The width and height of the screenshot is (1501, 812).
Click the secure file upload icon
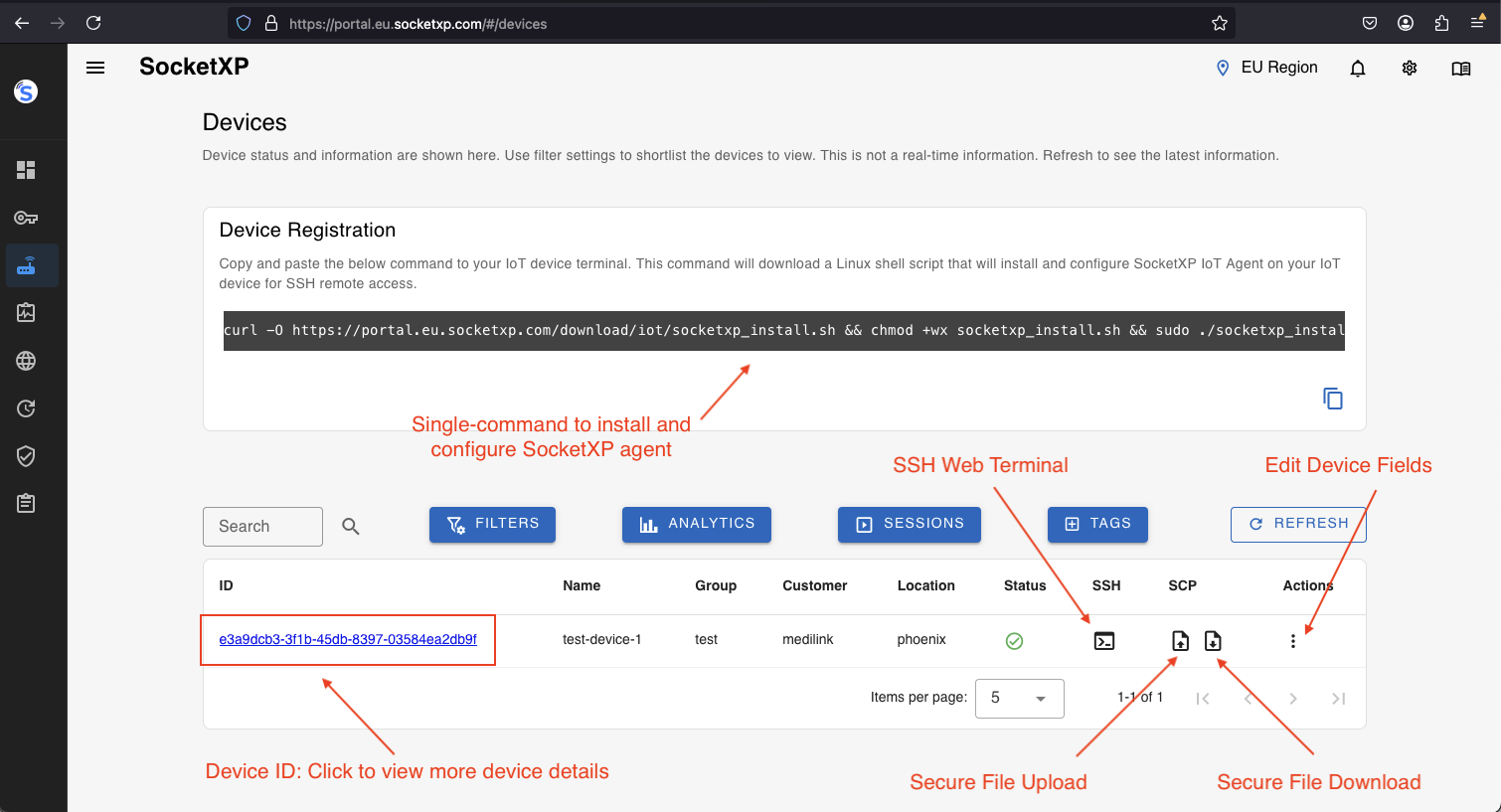tap(1180, 641)
